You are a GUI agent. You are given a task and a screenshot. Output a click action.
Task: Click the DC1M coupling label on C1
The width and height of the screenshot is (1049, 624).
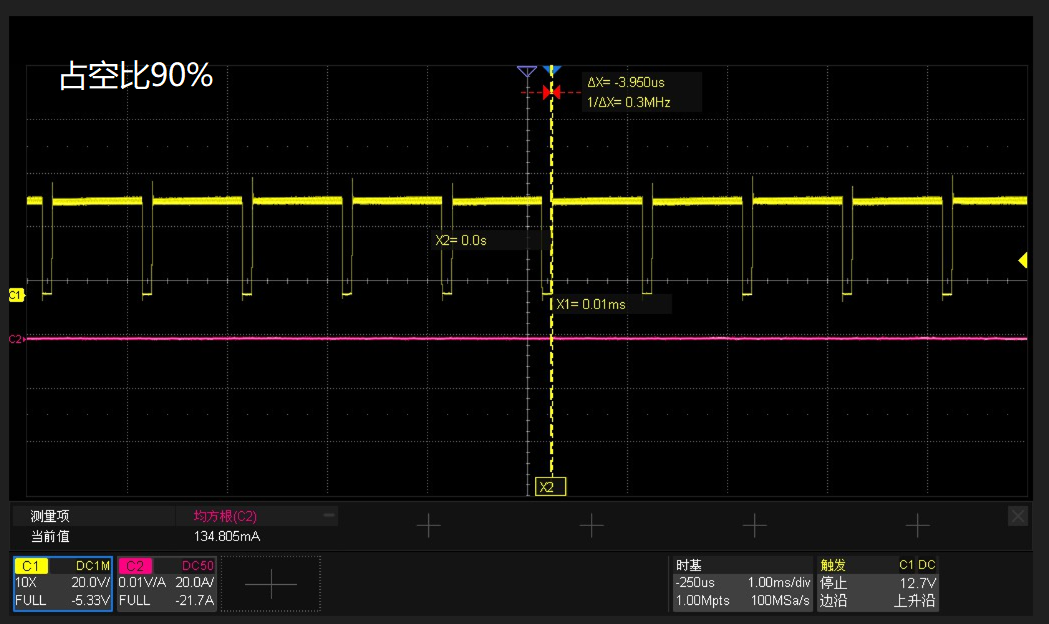[x=92, y=566]
